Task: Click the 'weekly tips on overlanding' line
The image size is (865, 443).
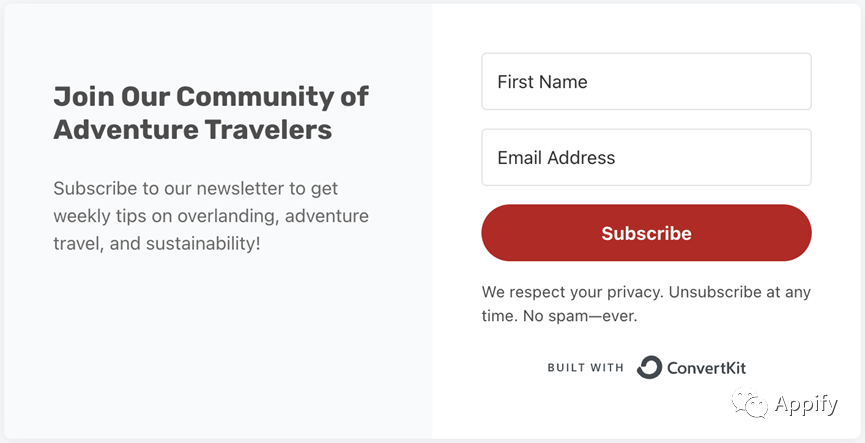Action: tap(211, 216)
